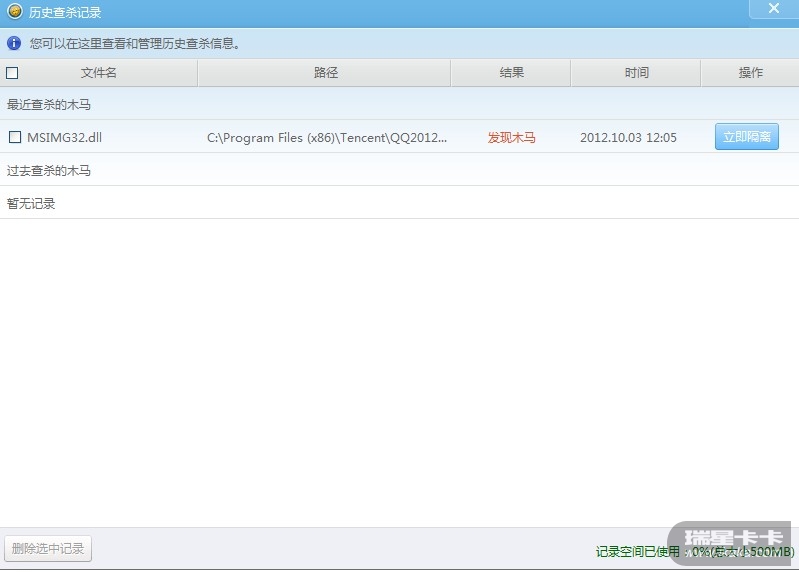The height and width of the screenshot is (572, 799).
Task: Click the blue info icon
Action: [14, 43]
